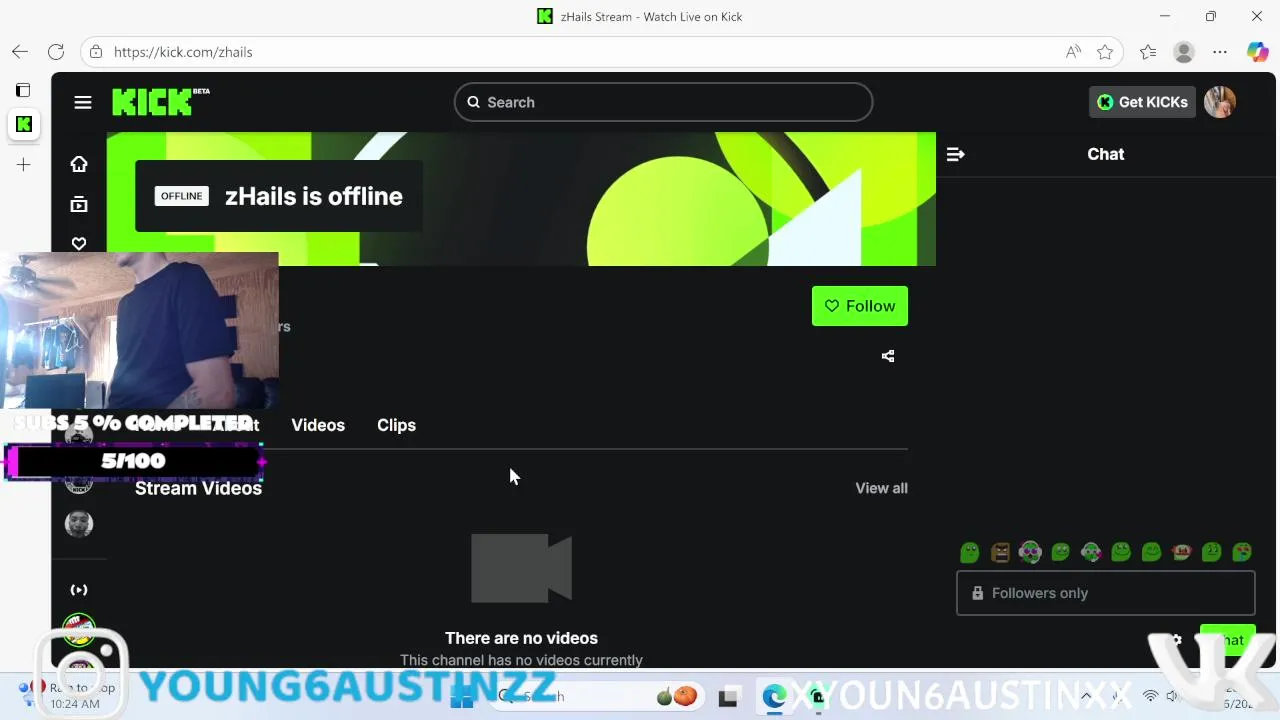The image size is (1280, 720).
Task: Open recommended channel with grayscale face avatar
Action: [79, 523]
